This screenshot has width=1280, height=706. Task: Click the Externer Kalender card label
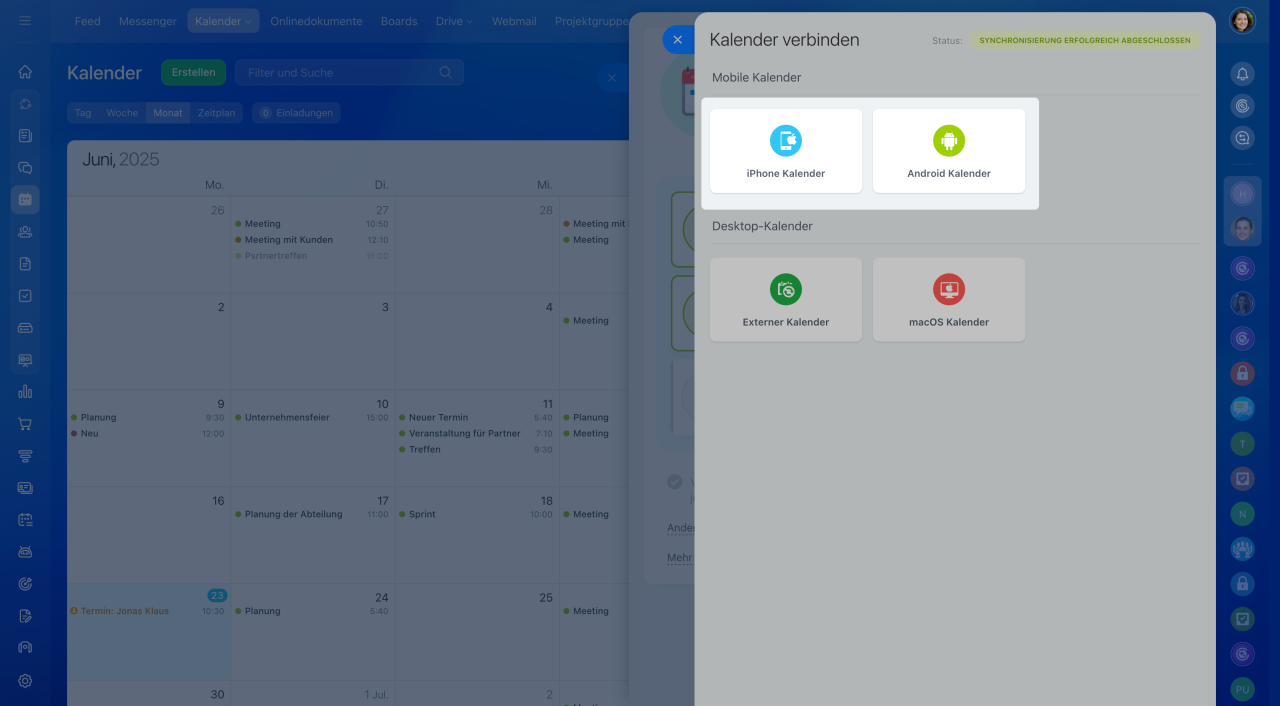[786, 323]
